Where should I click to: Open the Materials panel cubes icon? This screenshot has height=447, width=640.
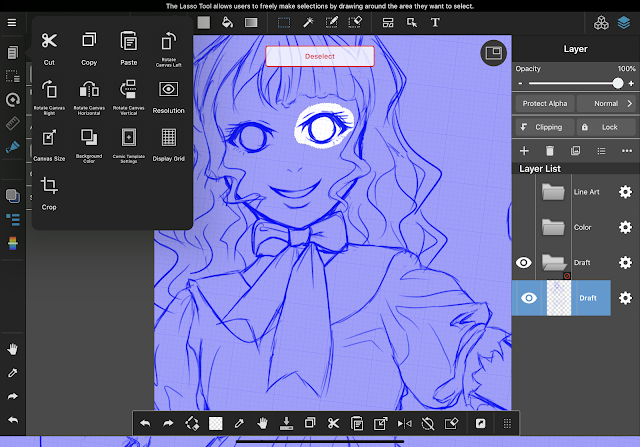point(601,23)
